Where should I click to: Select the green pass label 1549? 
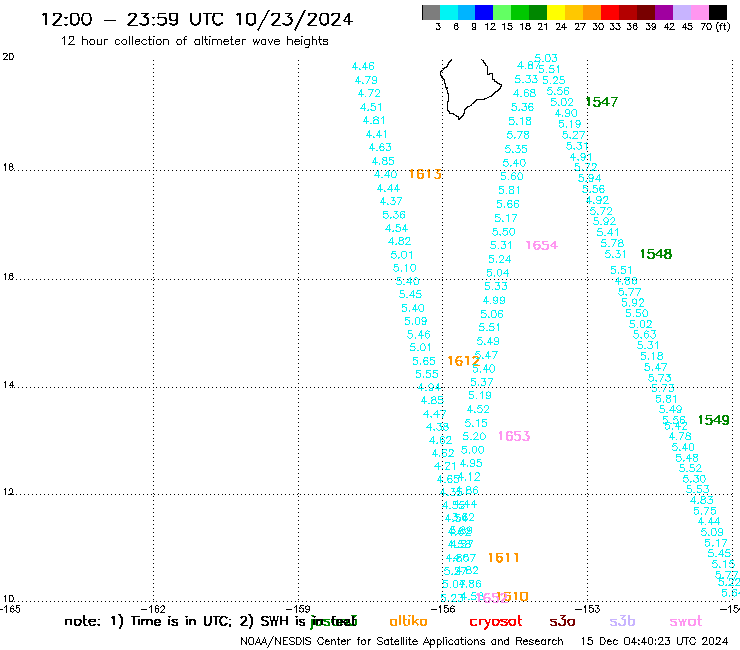point(714,420)
